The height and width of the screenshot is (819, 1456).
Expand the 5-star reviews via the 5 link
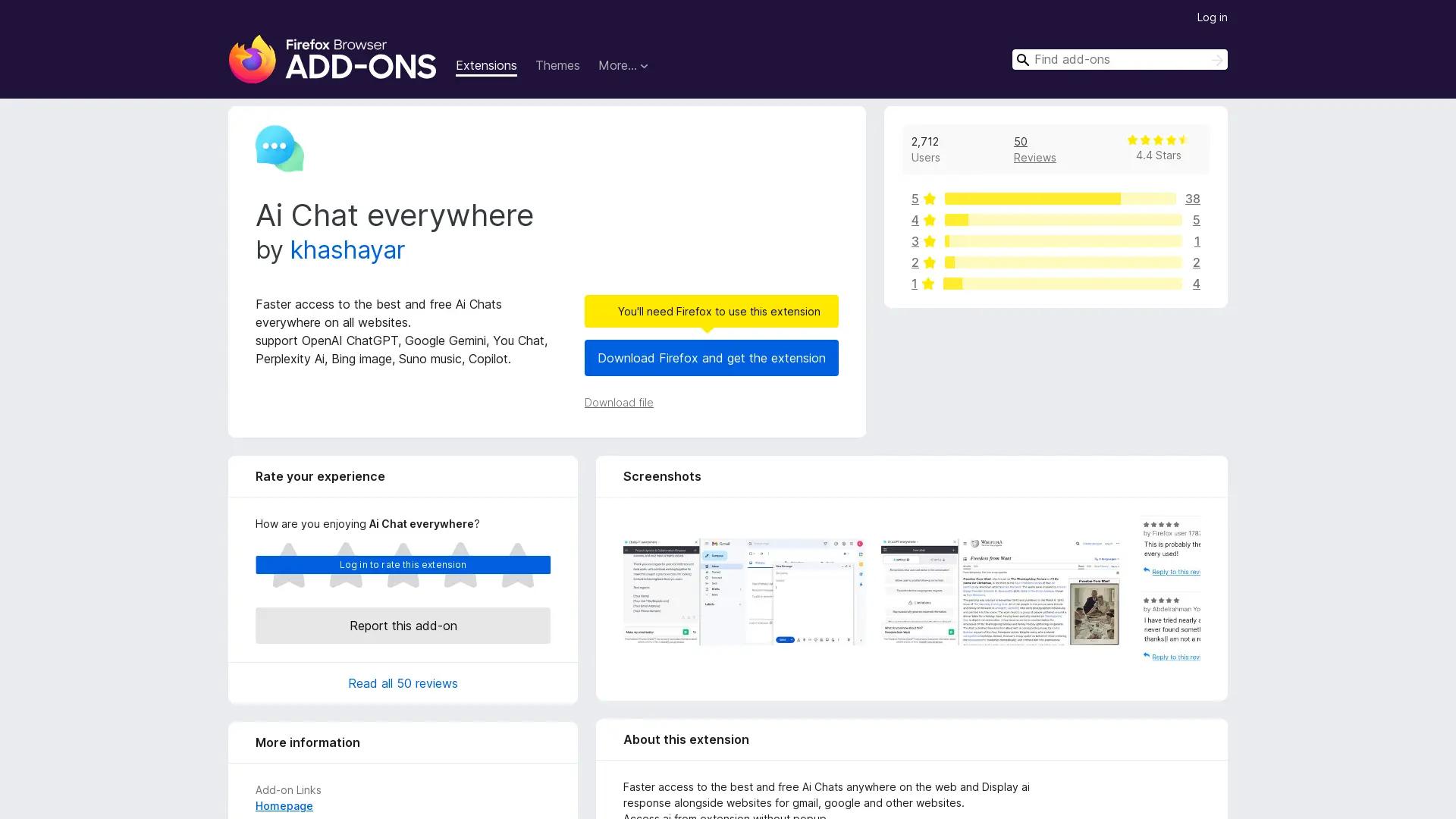coord(915,199)
